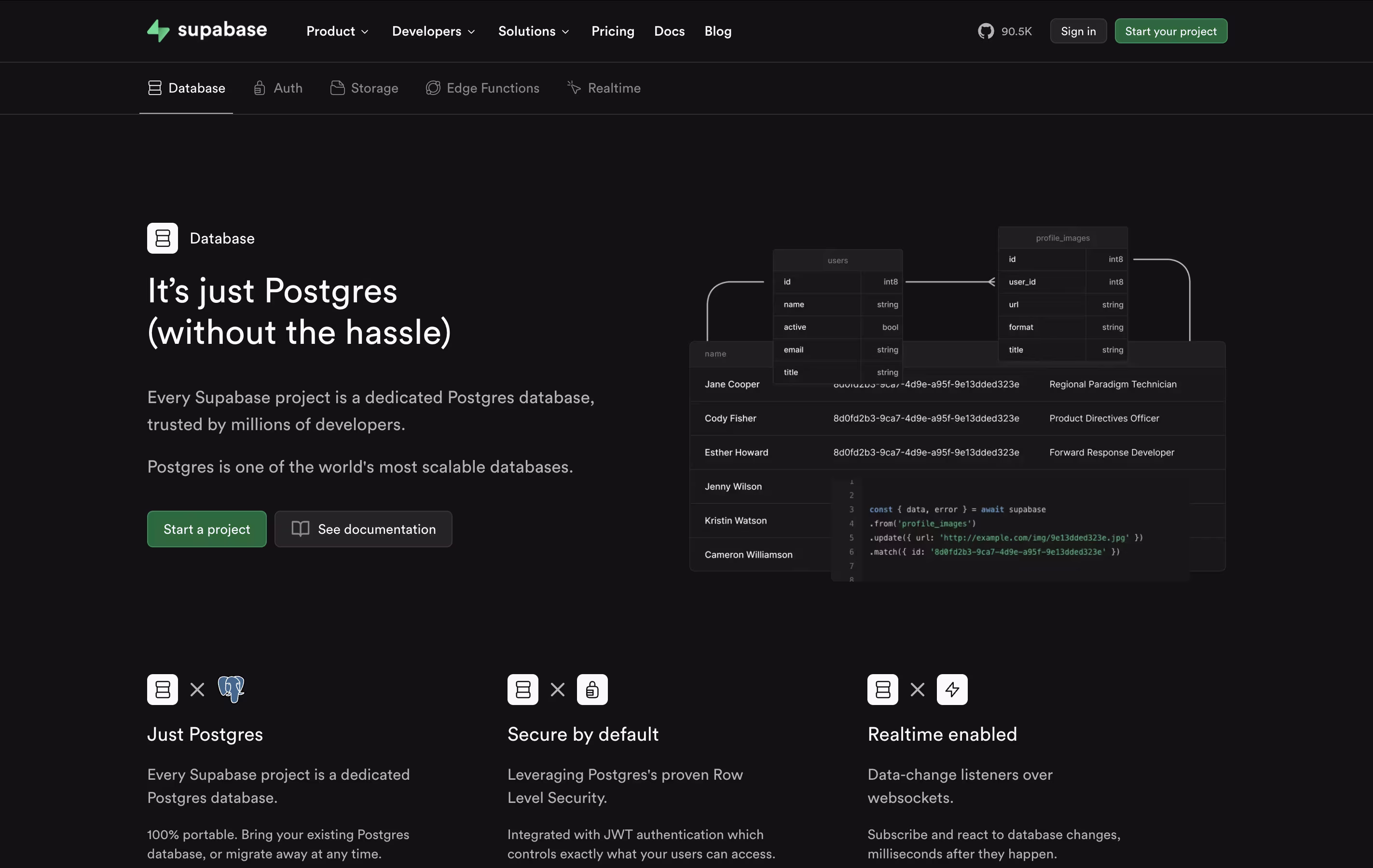Click database icon above Secure by default
Image resolution: width=1373 pixels, height=868 pixels.
[x=523, y=690]
